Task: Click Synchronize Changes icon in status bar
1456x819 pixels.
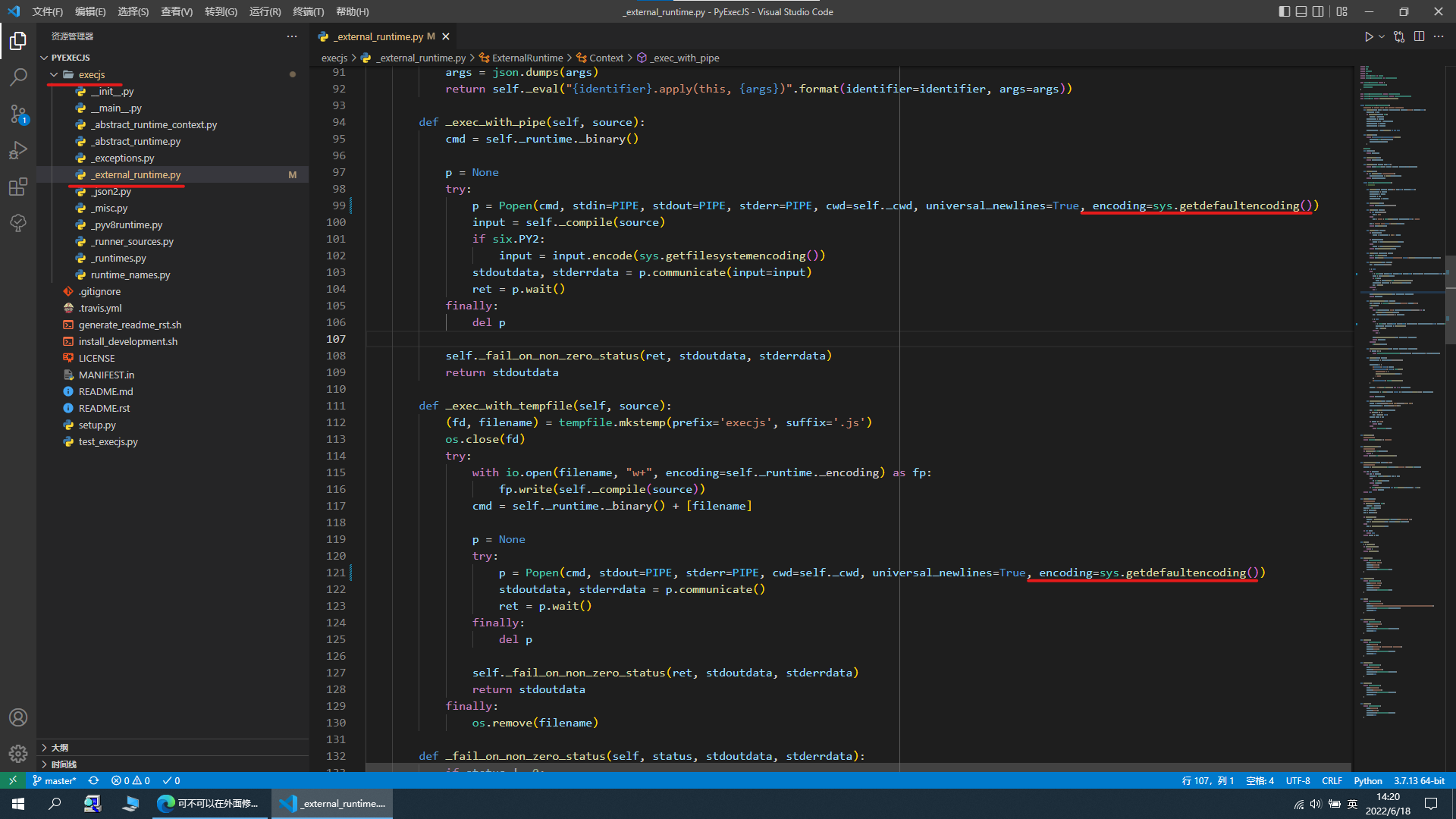Action: click(x=94, y=780)
